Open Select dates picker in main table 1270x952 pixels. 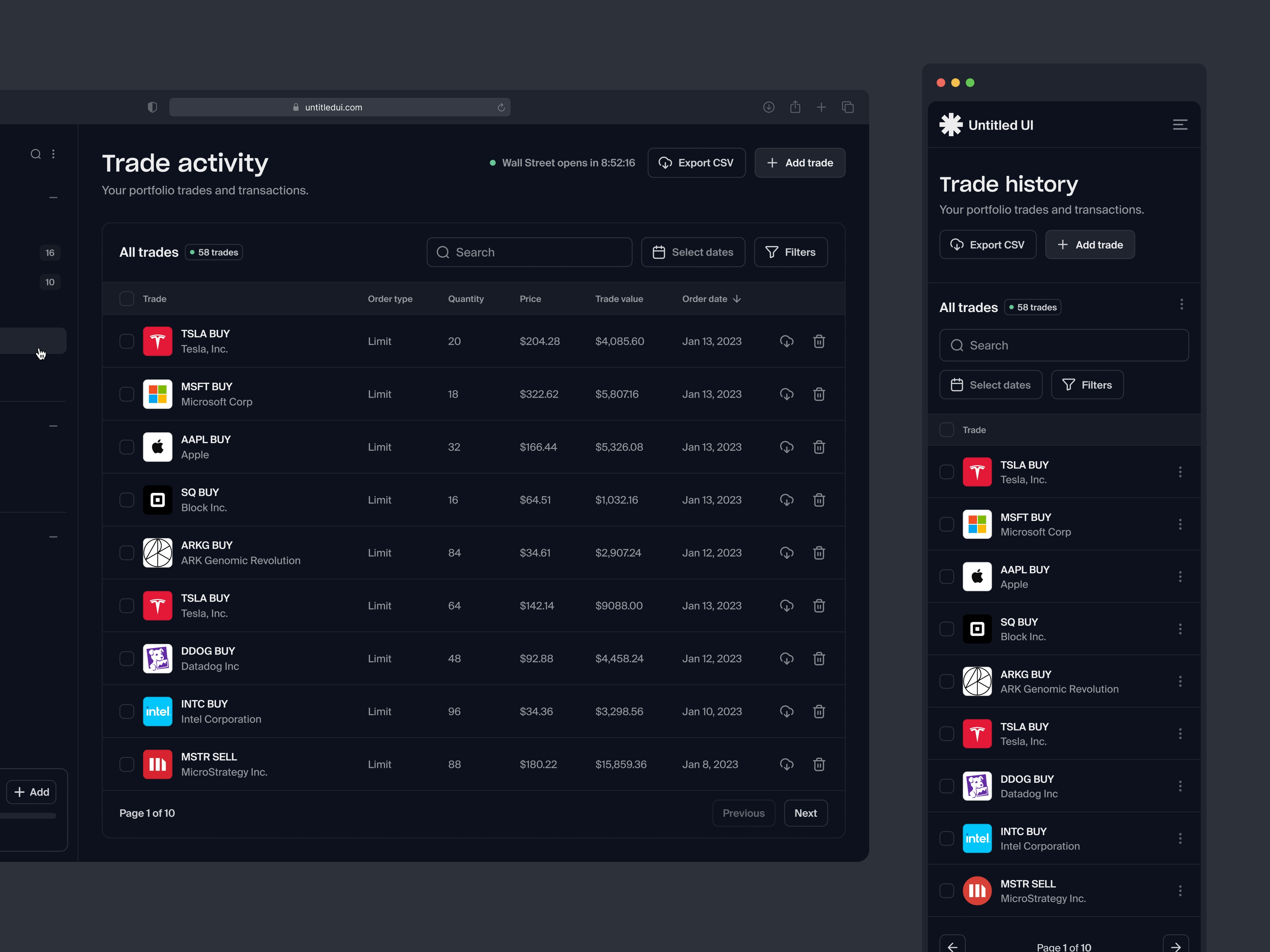(x=693, y=252)
